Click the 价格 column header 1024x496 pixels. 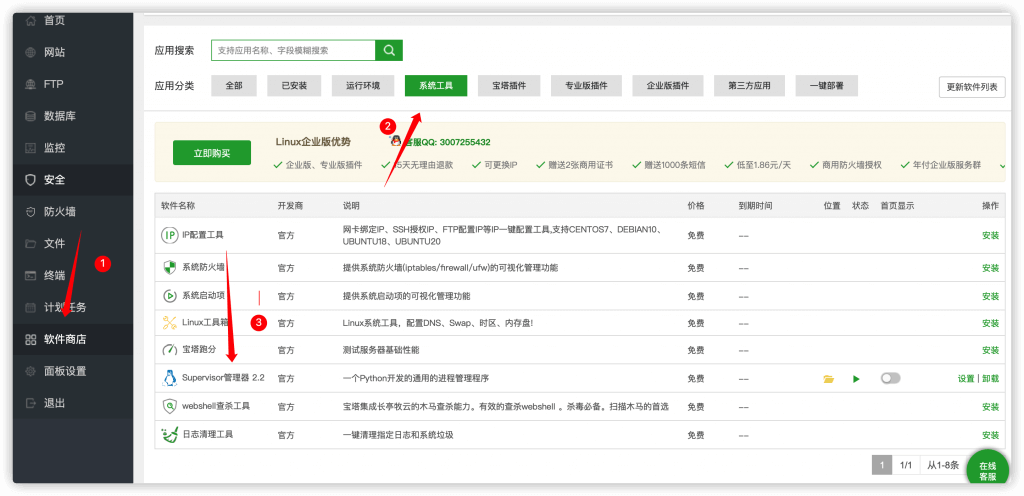(696, 206)
